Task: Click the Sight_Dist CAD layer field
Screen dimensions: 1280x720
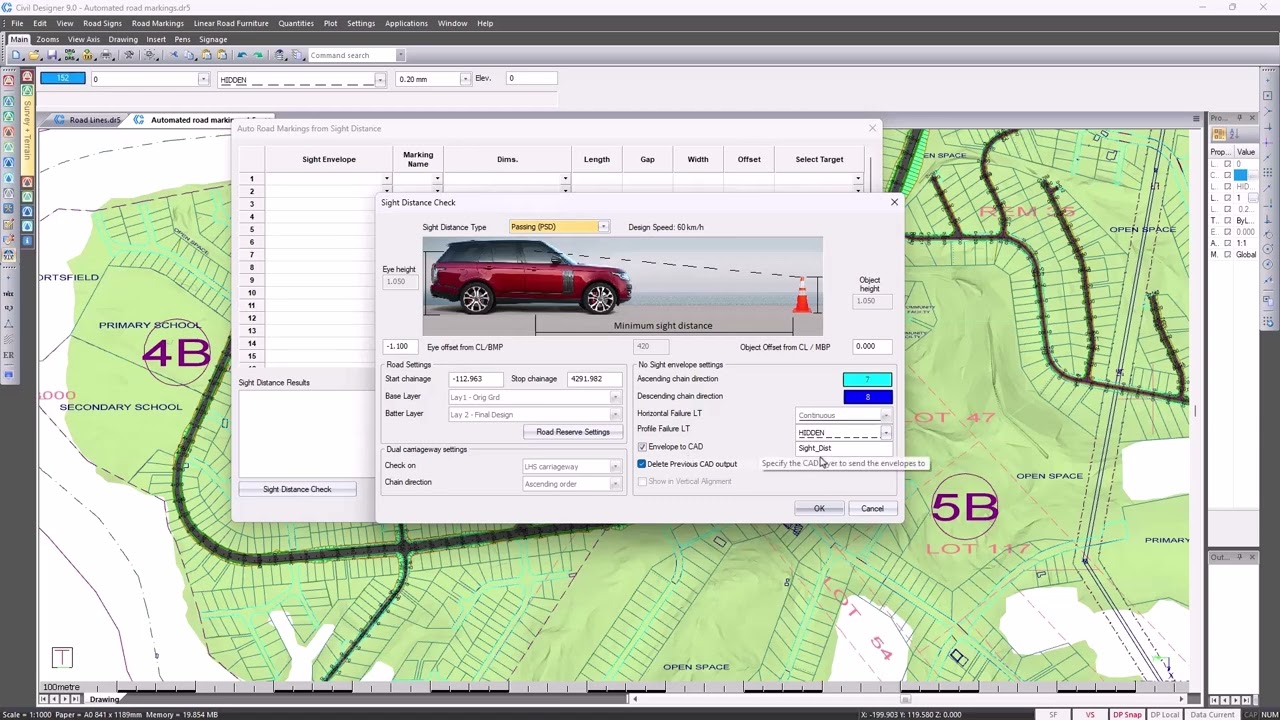Action: 843,448
